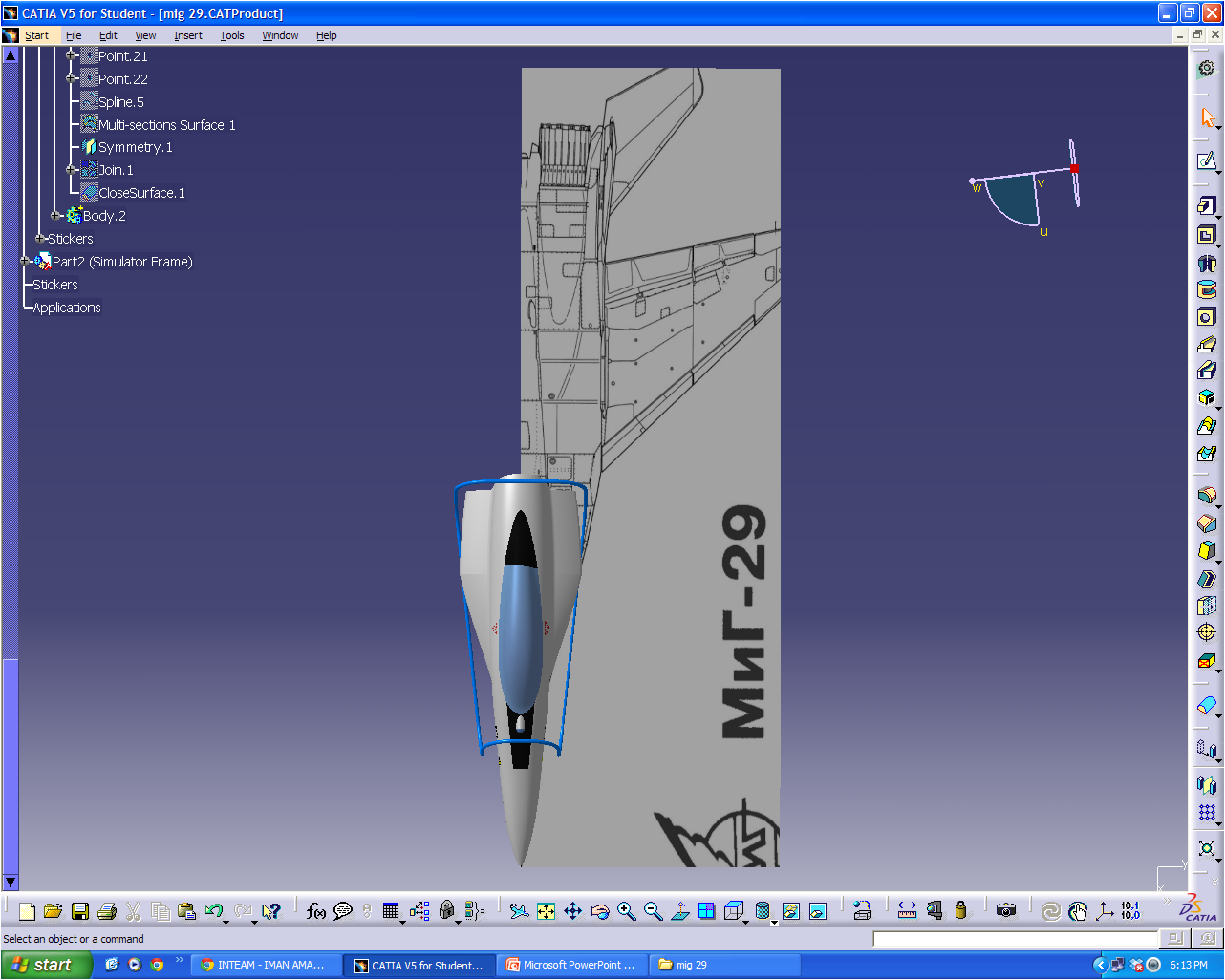
Task: Open the File menu
Action: [74, 35]
